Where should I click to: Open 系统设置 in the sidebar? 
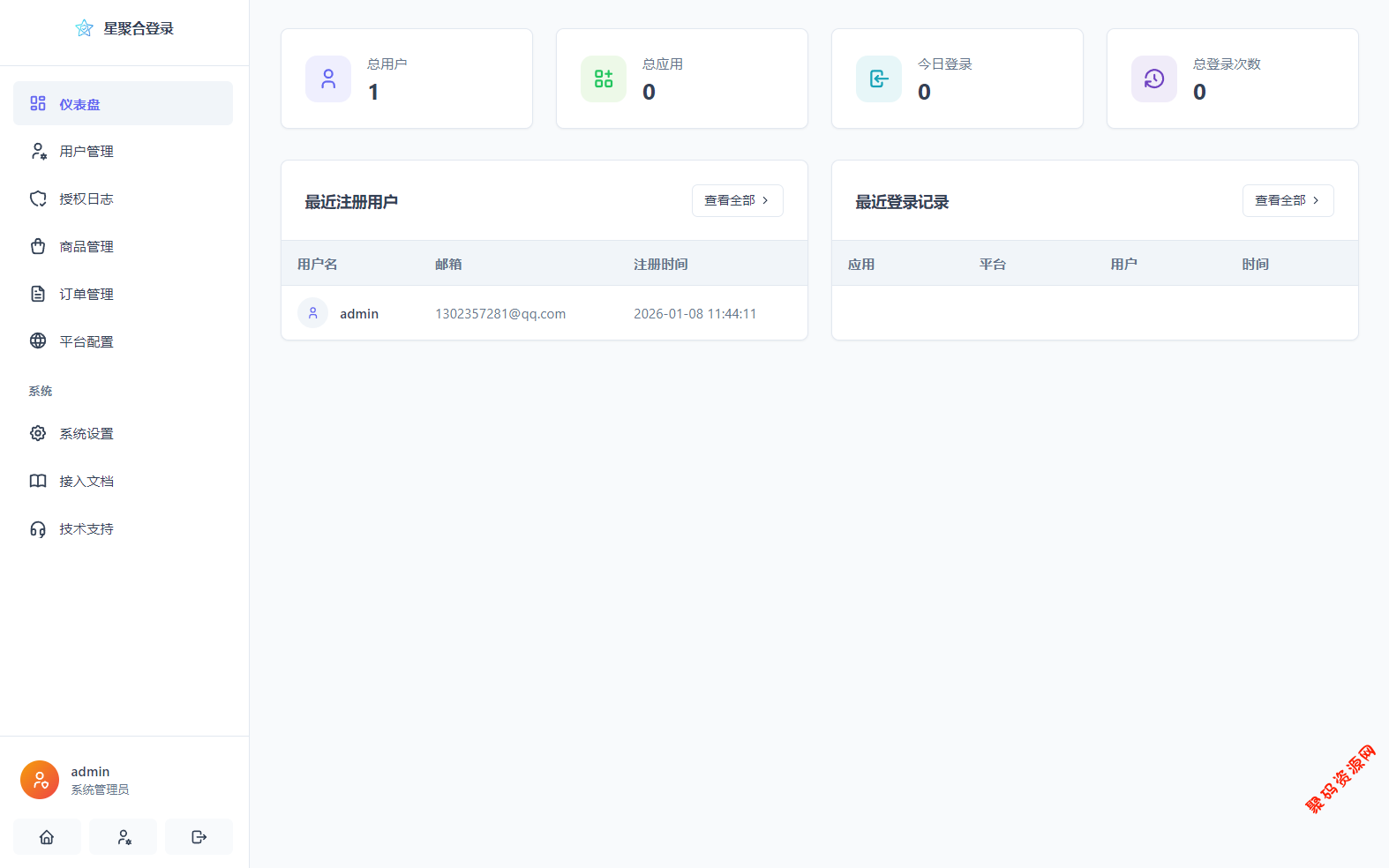pyautogui.click(x=86, y=434)
